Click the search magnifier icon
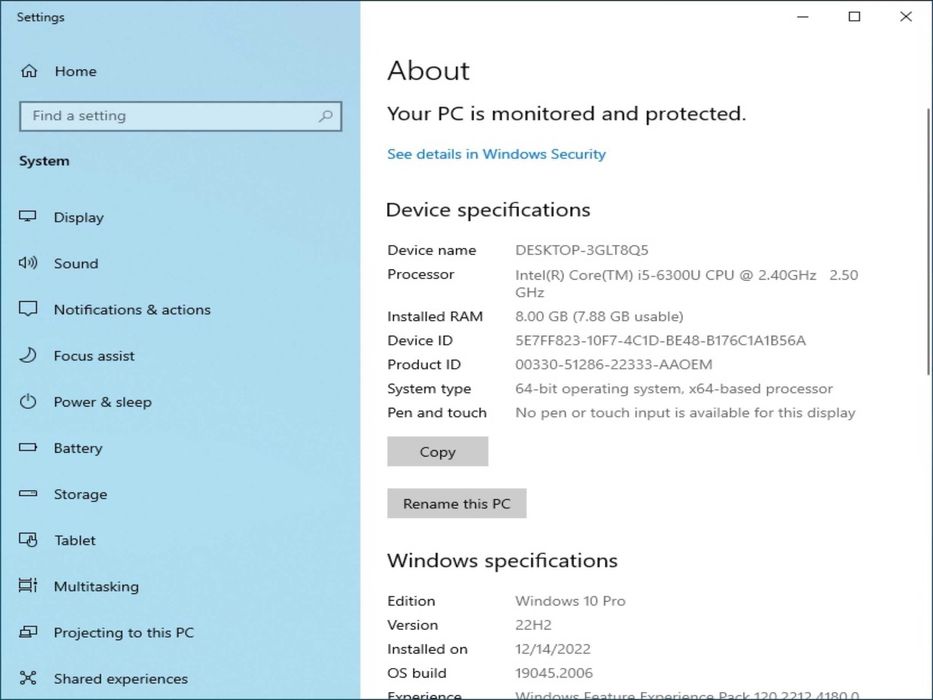This screenshot has width=933, height=700. pyautogui.click(x=325, y=116)
